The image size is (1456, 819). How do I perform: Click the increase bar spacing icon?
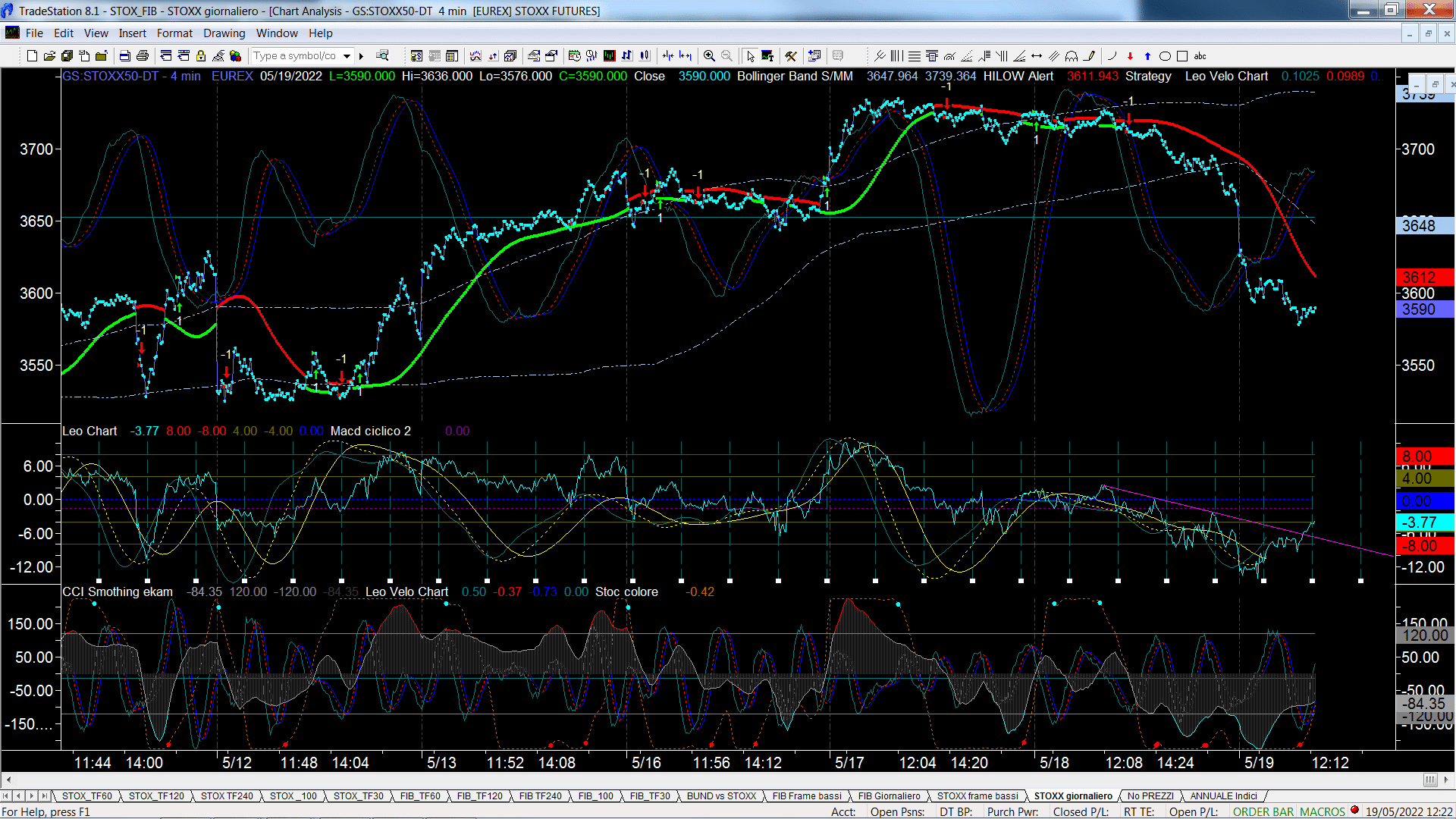click(686, 56)
